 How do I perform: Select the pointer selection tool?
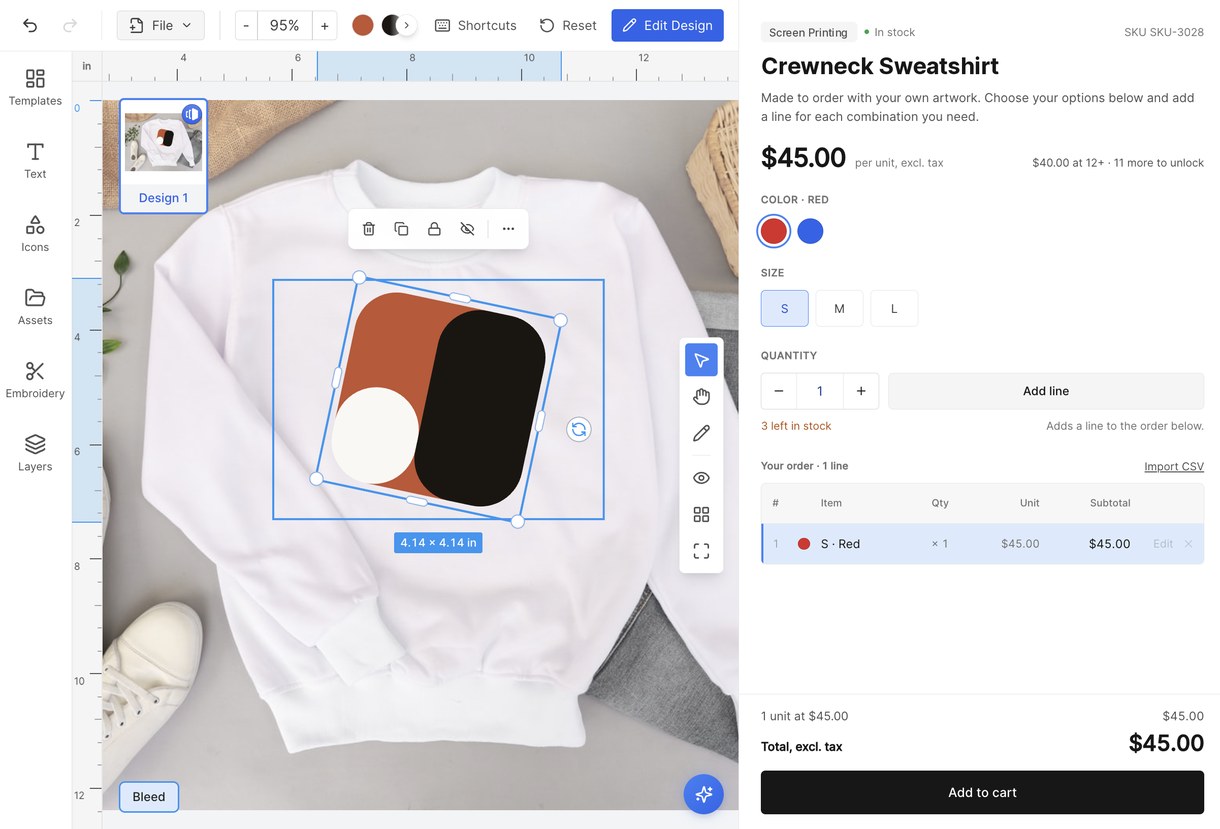(x=701, y=360)
